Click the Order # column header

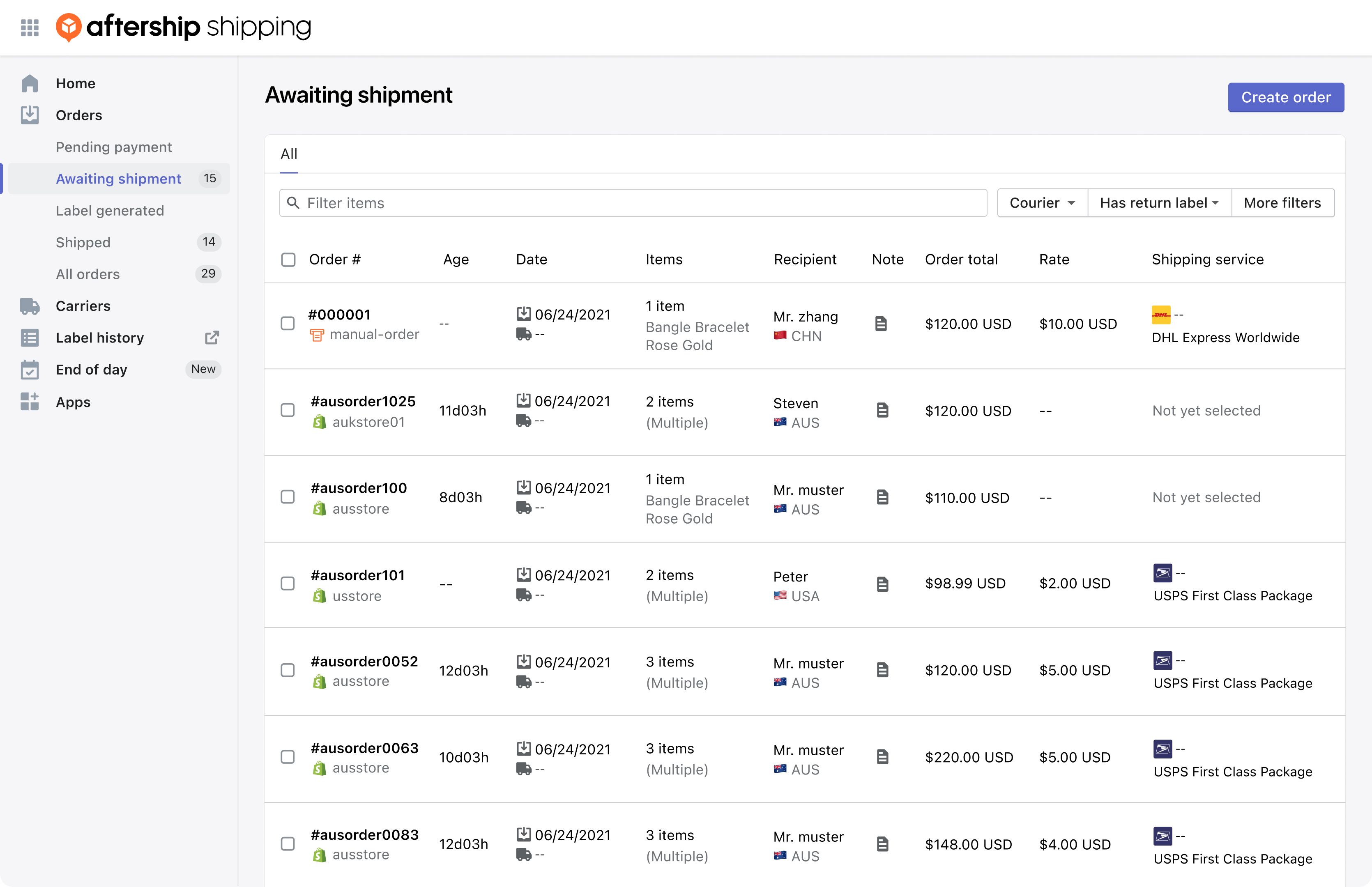tap(335, 260)
